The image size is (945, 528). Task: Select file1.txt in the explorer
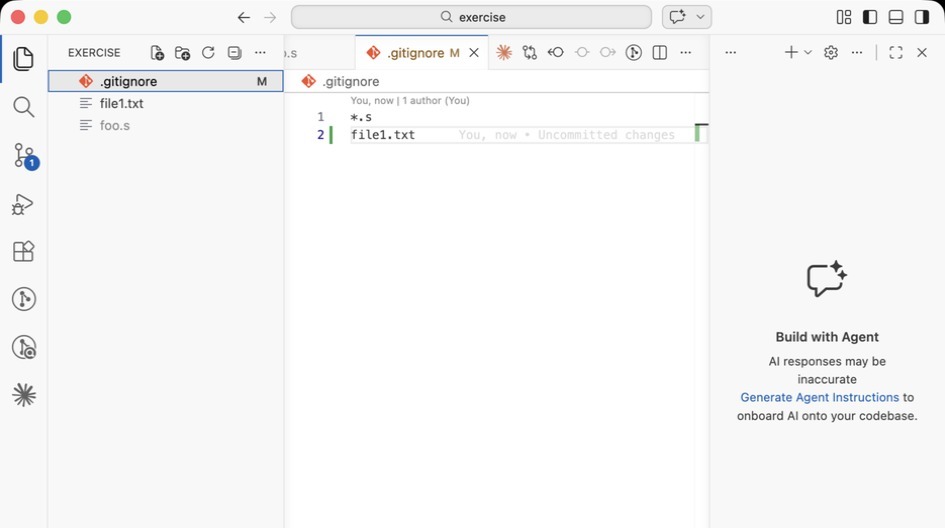(x=122, y=103)
